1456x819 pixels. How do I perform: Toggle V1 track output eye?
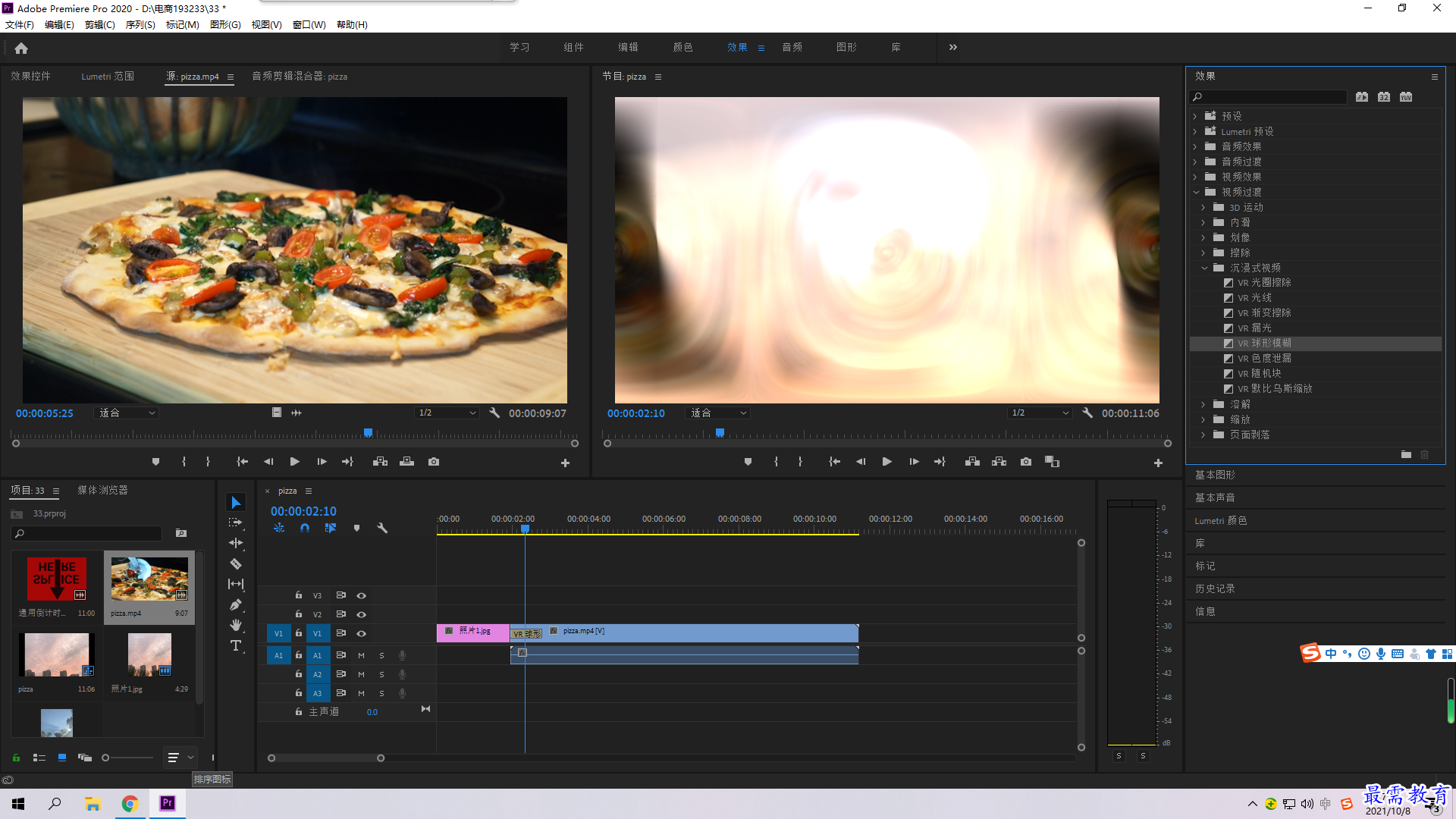(x=362, y=633)
